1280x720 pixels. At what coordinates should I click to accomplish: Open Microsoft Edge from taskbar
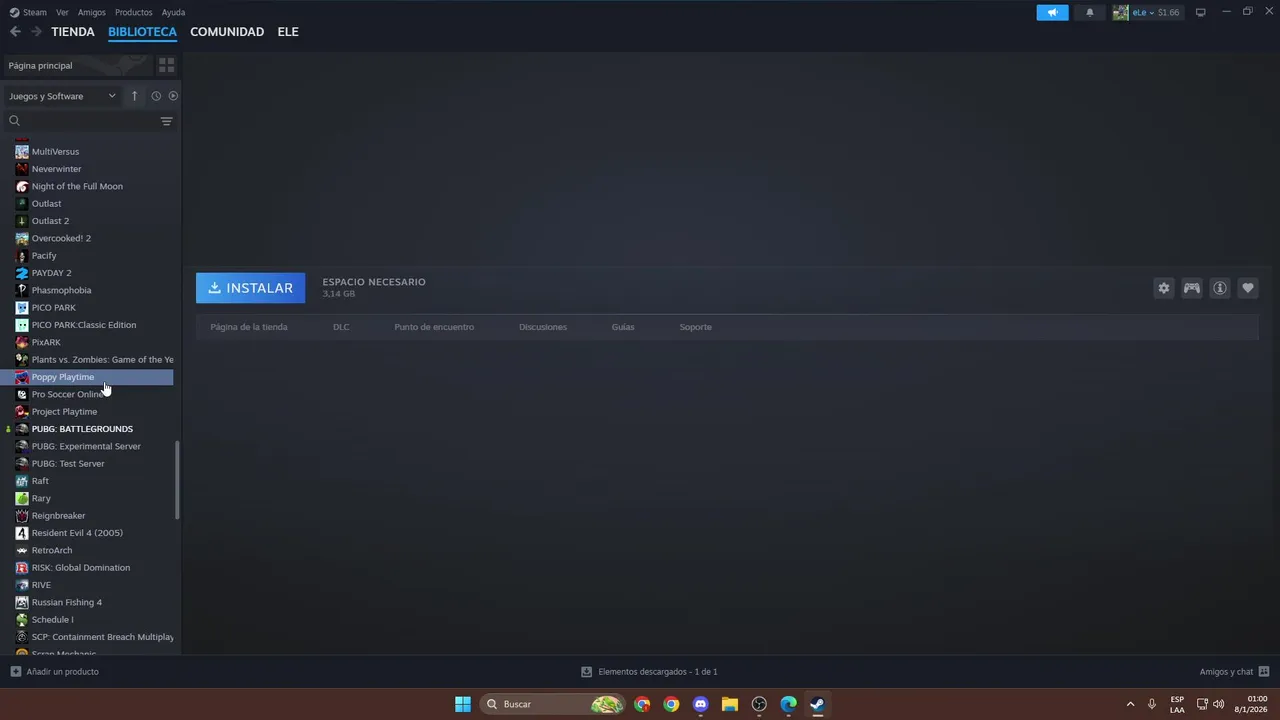tap(788, 704)
